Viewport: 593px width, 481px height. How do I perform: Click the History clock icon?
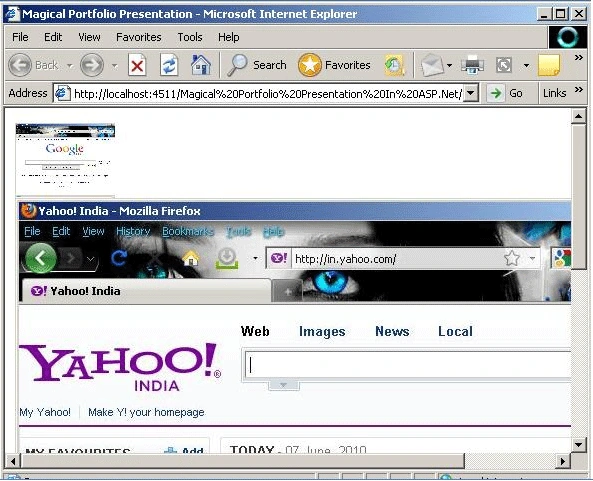[x=394, y=65]
